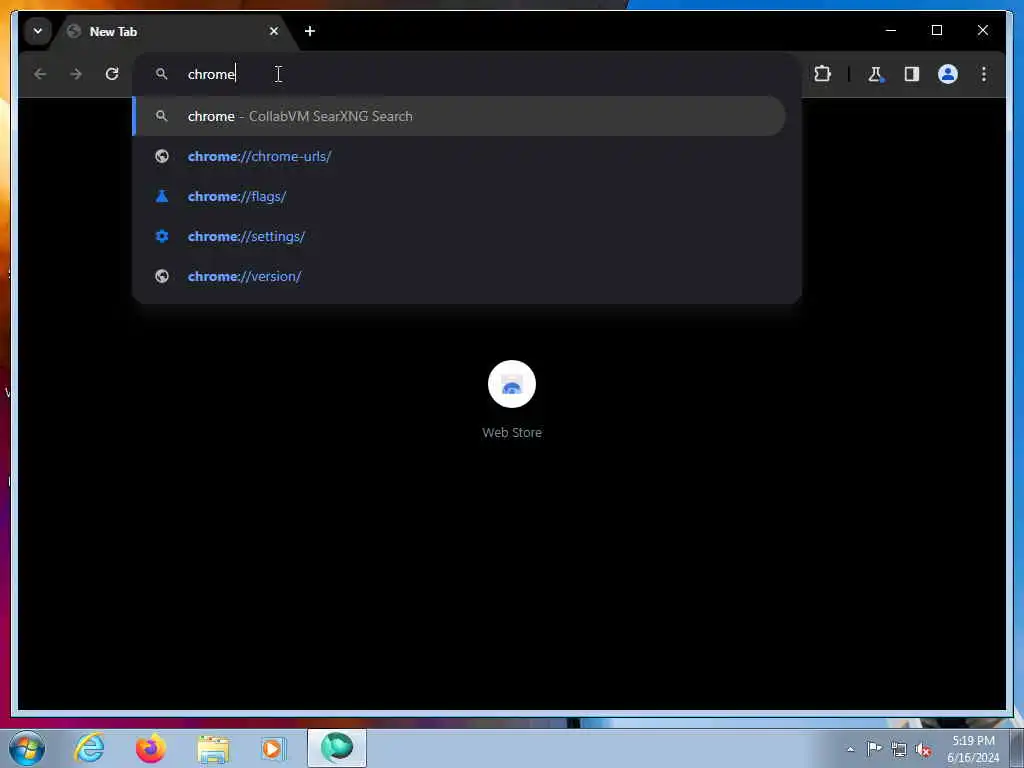
Task: Reload the page
Action: click(x=112, y=74)
